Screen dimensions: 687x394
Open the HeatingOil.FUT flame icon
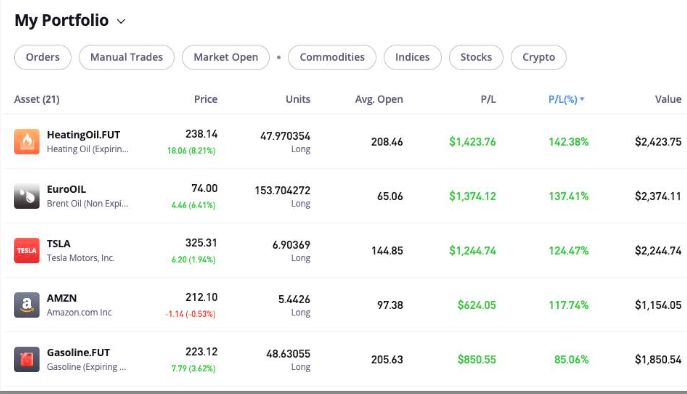click(27, 142)
